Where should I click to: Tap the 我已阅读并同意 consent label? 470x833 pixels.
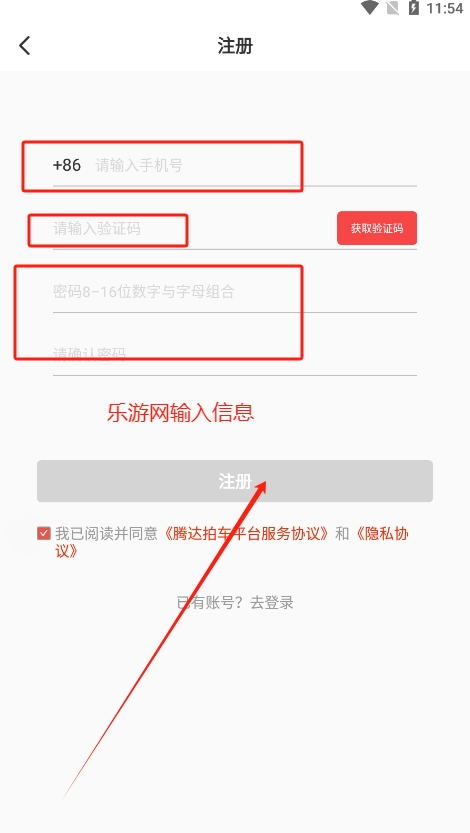click(x=106, y=533)
